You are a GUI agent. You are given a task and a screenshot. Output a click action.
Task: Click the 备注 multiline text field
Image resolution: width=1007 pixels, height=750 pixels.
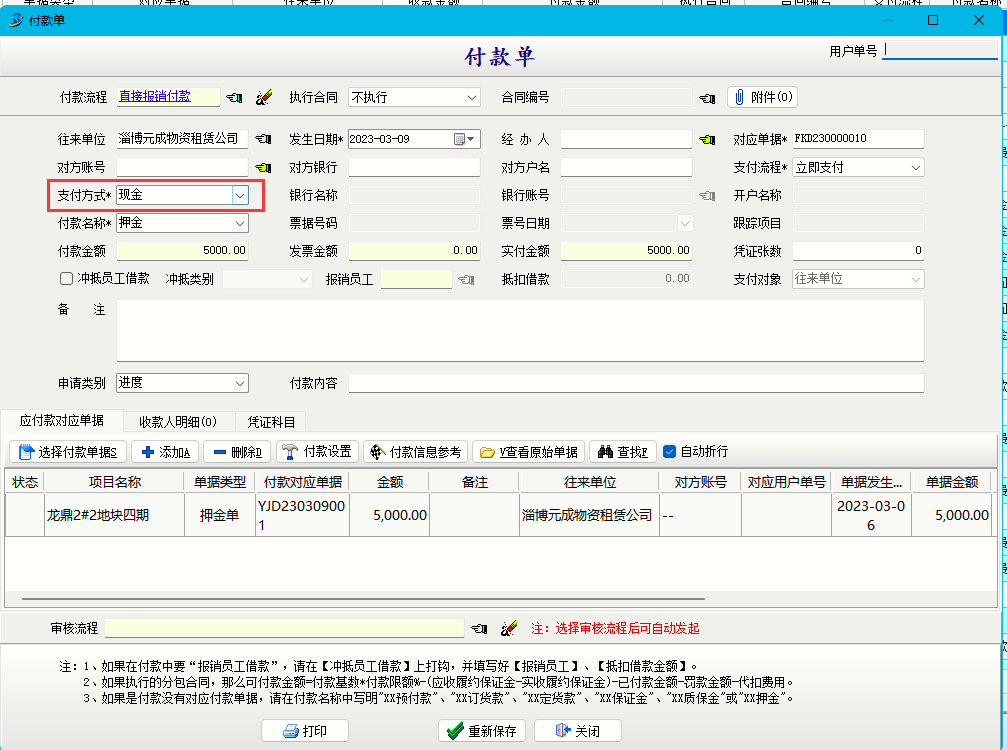pos(520,330)
